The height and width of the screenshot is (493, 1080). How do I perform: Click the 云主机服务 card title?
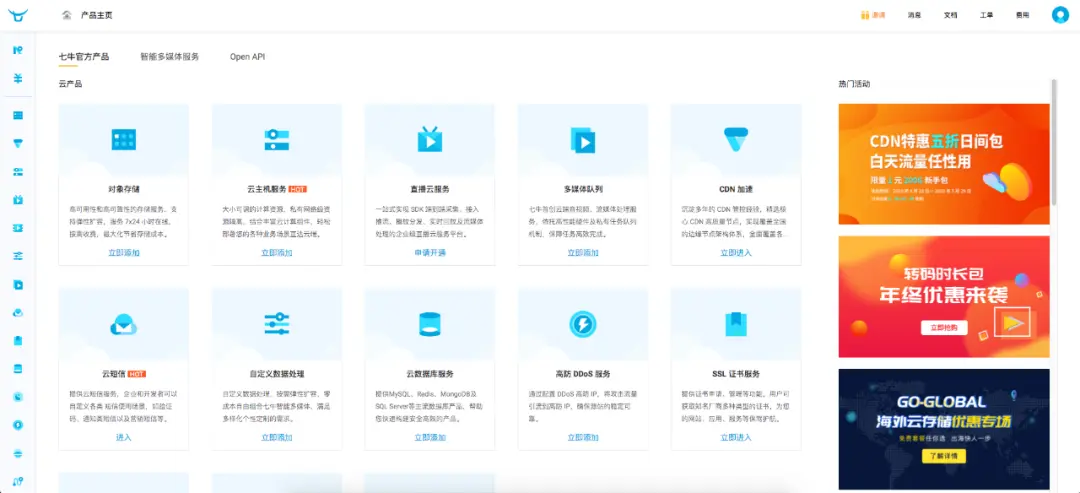click(265, 189)
